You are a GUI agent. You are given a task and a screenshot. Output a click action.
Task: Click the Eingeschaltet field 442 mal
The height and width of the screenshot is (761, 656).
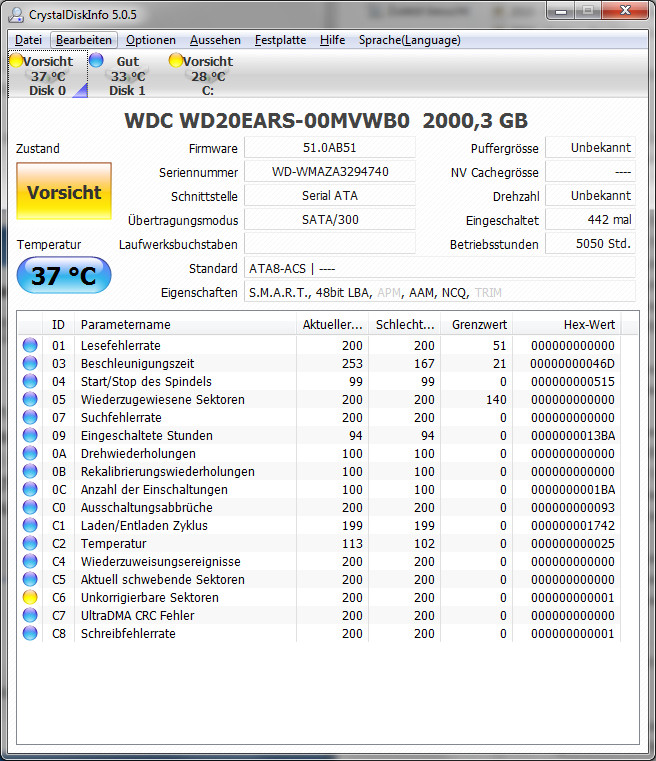[590, 219]
